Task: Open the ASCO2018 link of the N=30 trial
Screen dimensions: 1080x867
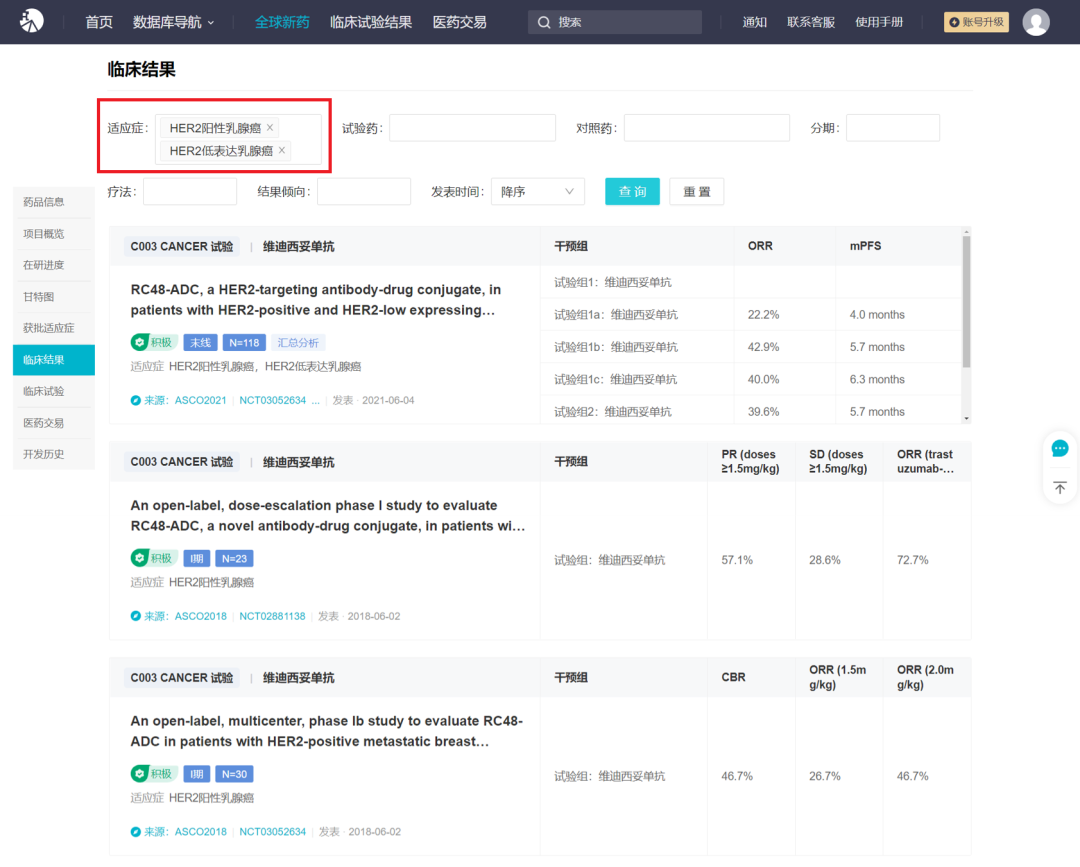Action: tap(200, 832)
